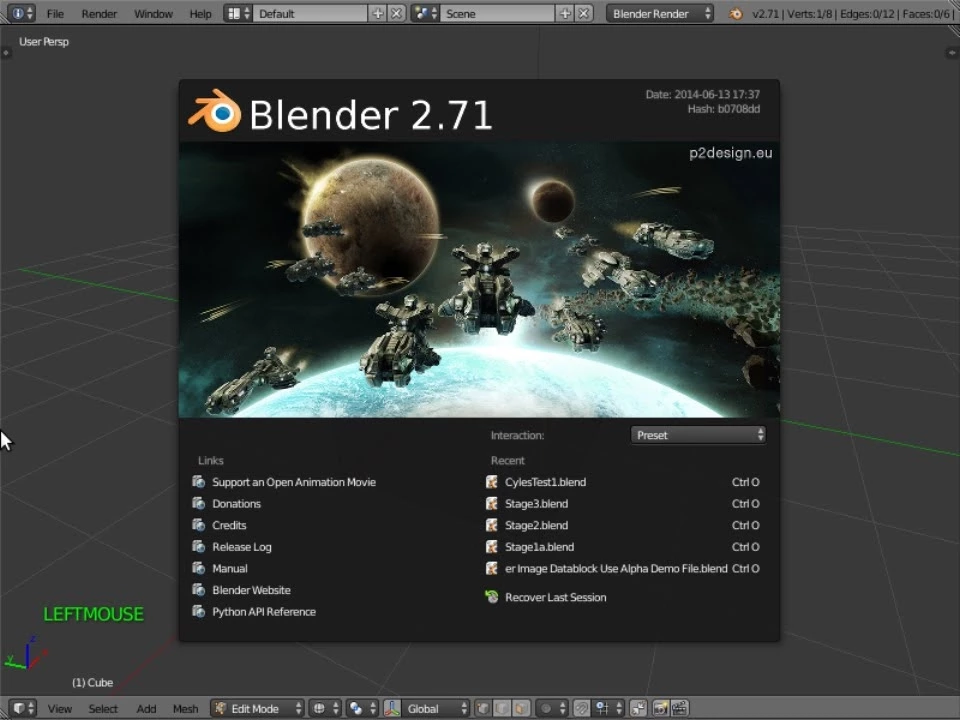Viewport: 960px width, 720px height.
Task: Click the Scene name field
Action: pyautogui.click(x=497, y=13)
